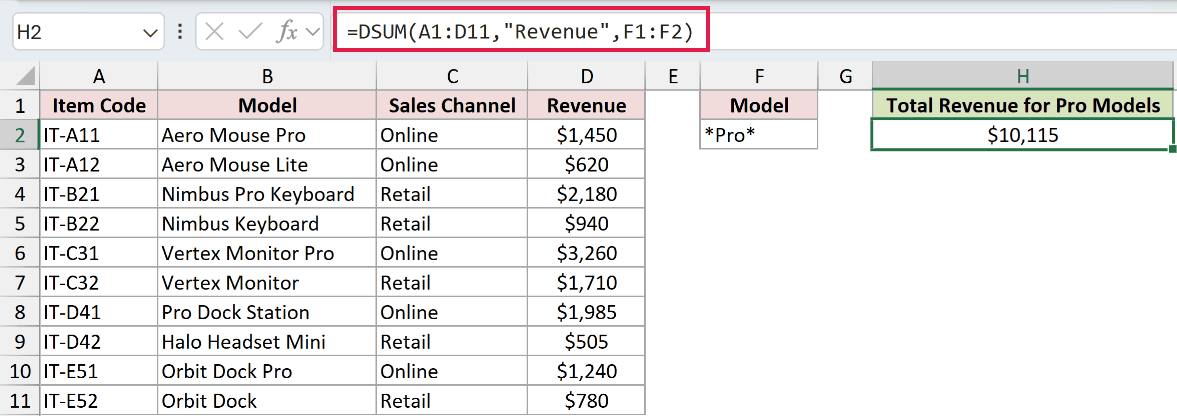Click the Model header cell in column B
This screenshot has height=416, width=1177.
[x=267, y=106]
